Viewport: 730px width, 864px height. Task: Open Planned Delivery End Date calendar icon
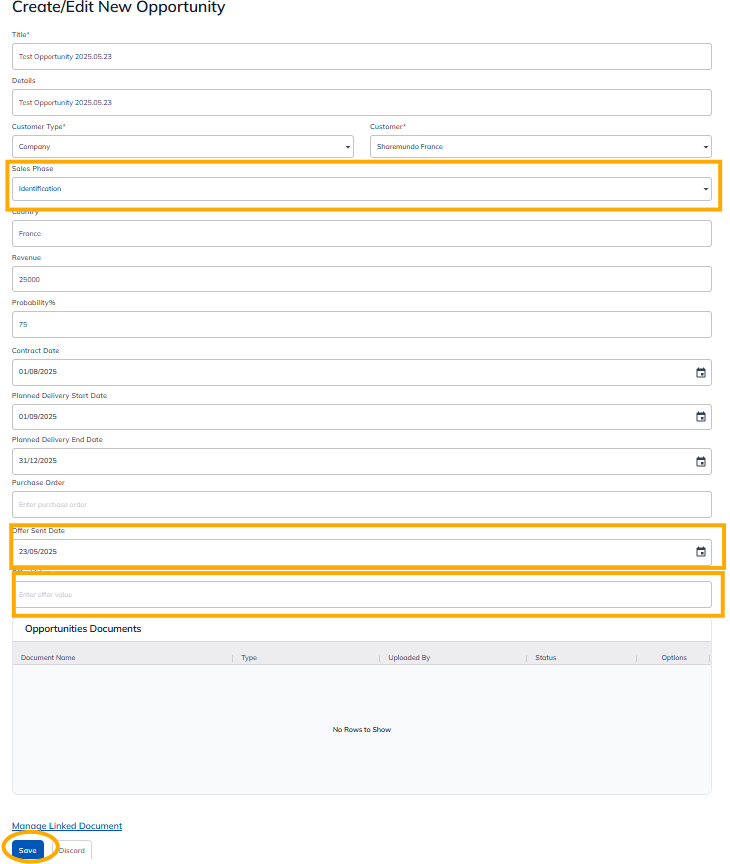[x=700, y=461]
